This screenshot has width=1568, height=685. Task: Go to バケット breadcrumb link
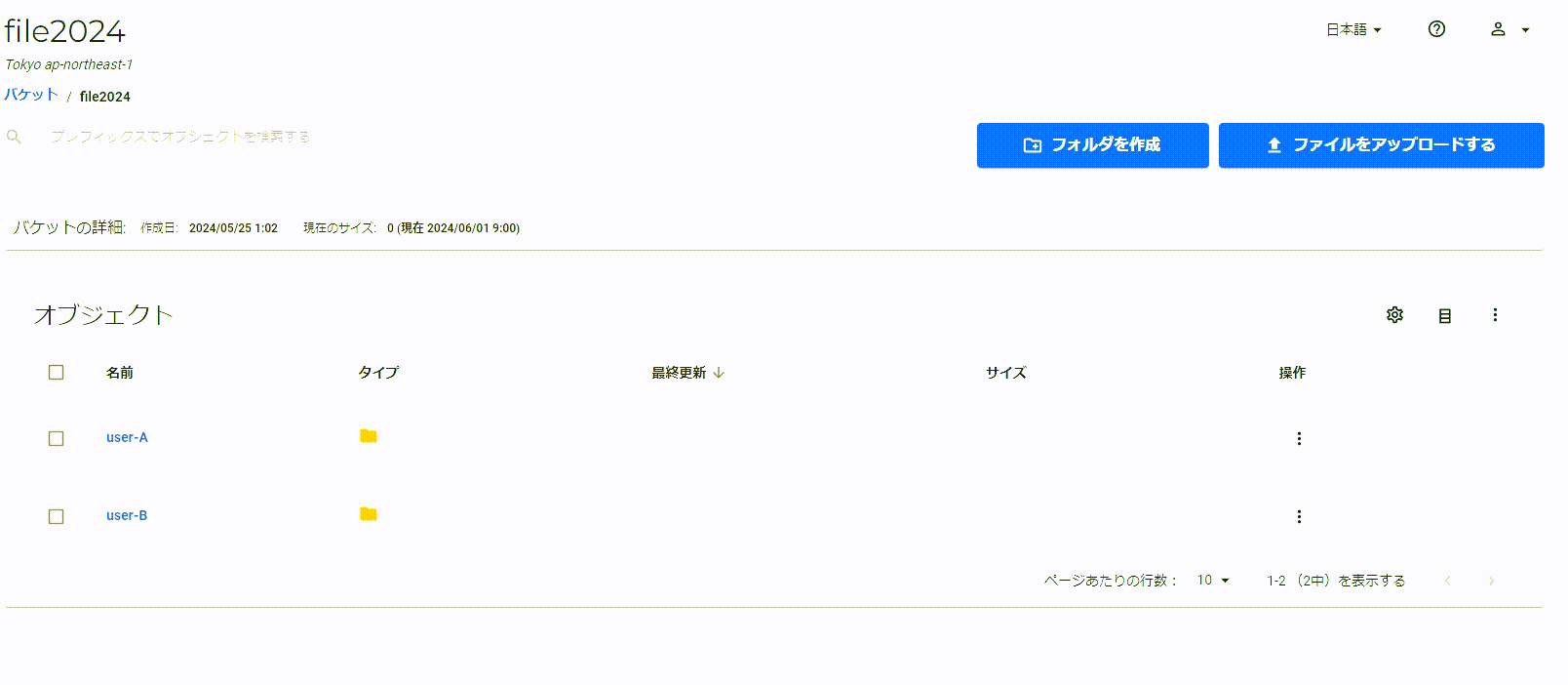pyautogui.click(x=31, y=95)
